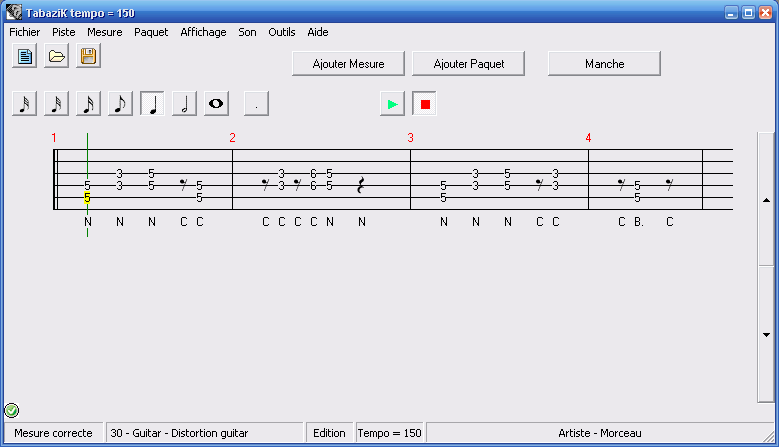
Task: Select the quarter note duration
Action: [153, 104]
